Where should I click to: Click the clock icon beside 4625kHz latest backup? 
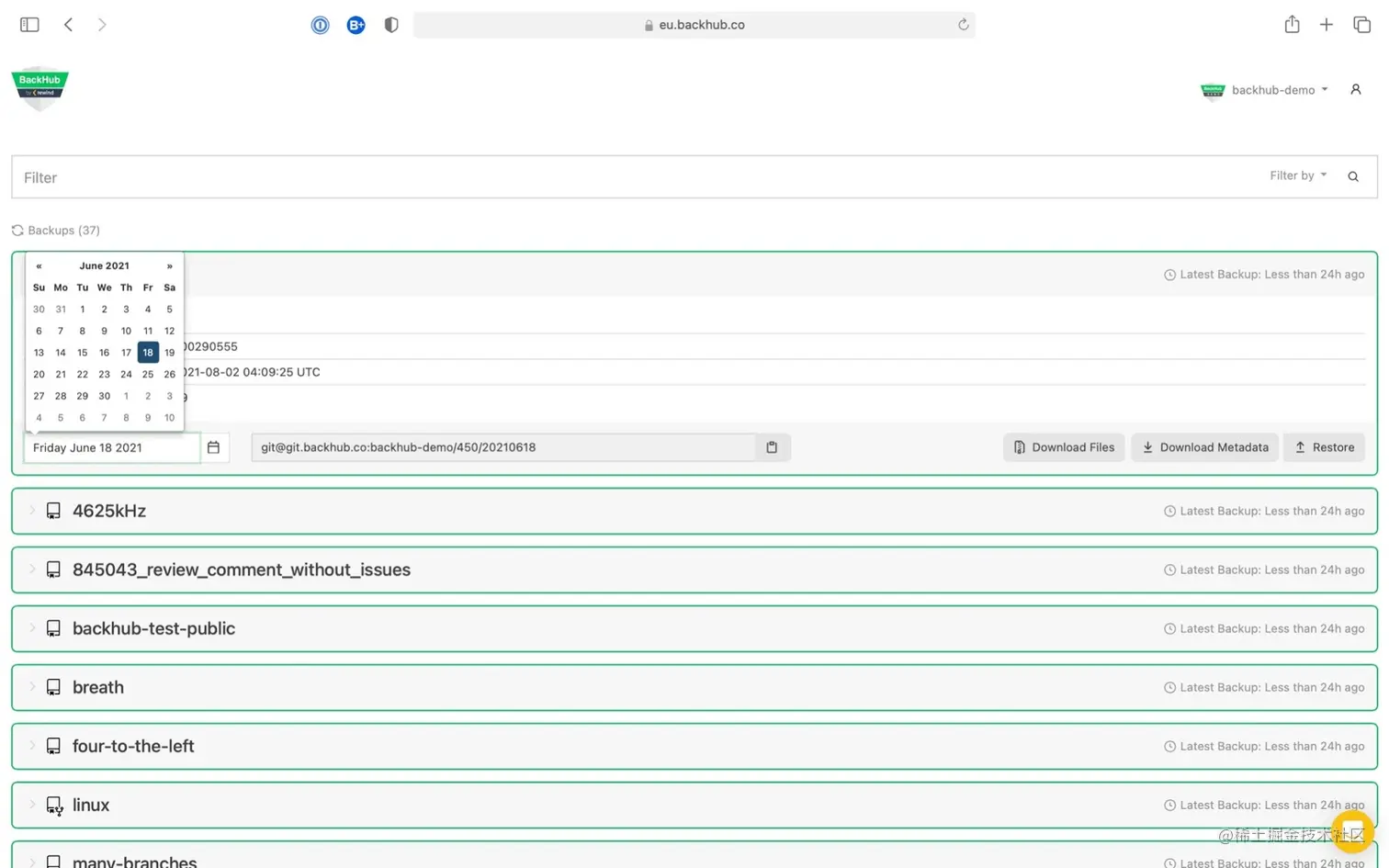tap(1169, 511)
